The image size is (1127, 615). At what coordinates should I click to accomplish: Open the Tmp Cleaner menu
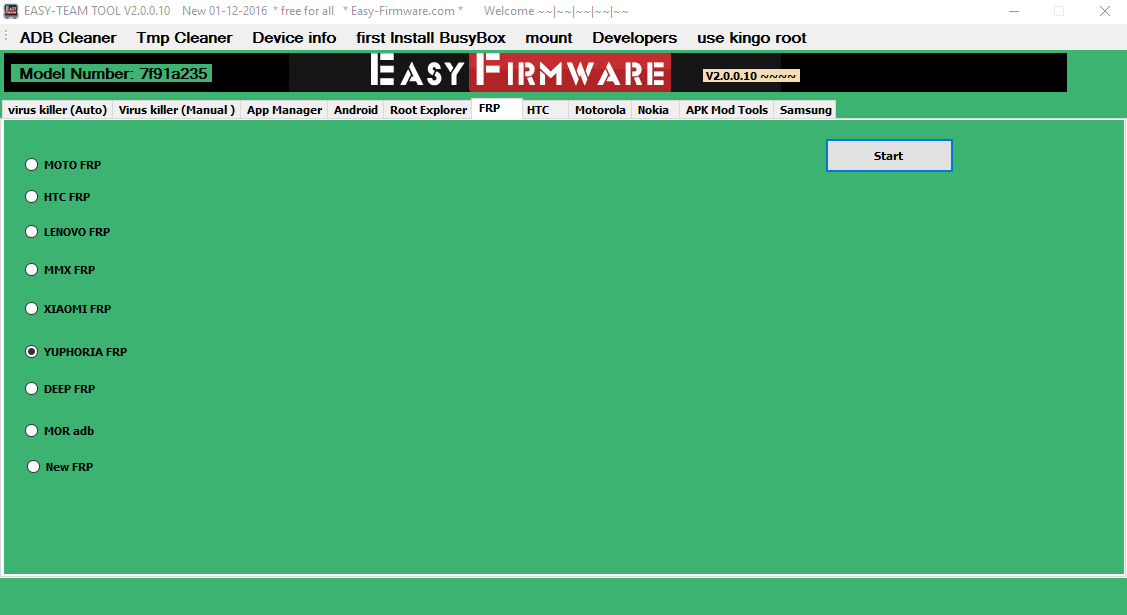point(184,37)
